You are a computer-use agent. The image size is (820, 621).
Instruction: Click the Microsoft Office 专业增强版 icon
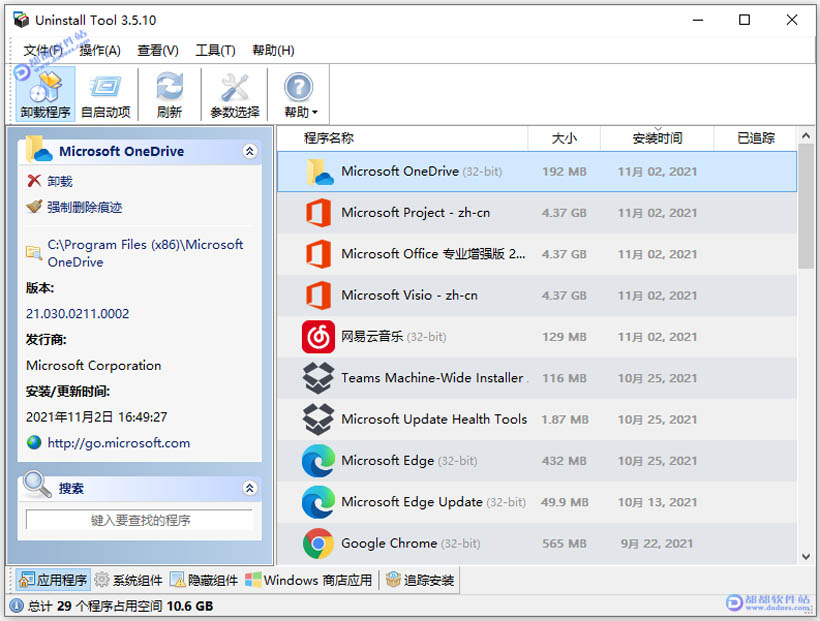318,254
